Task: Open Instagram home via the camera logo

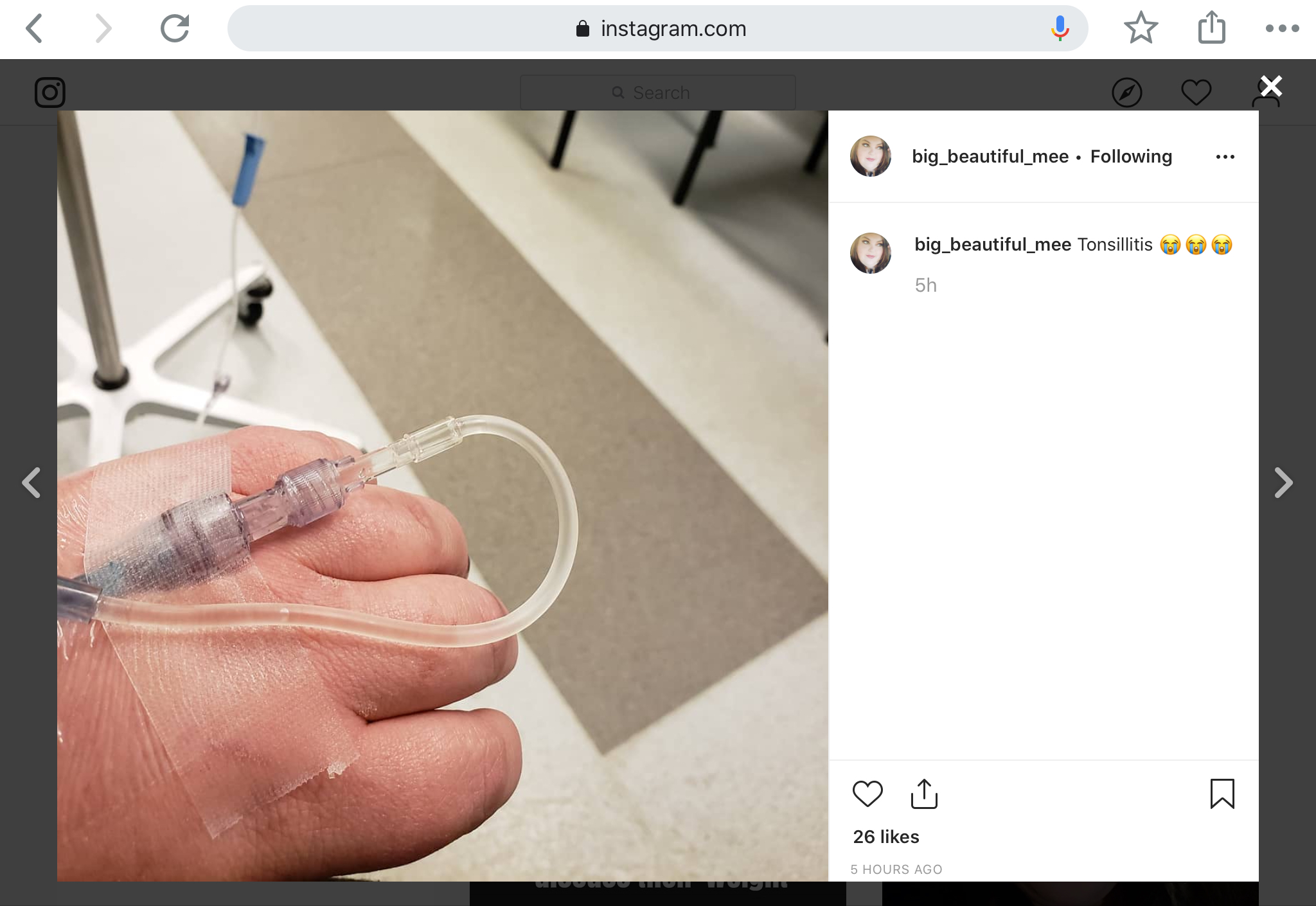Action: [x=50, y=93]
